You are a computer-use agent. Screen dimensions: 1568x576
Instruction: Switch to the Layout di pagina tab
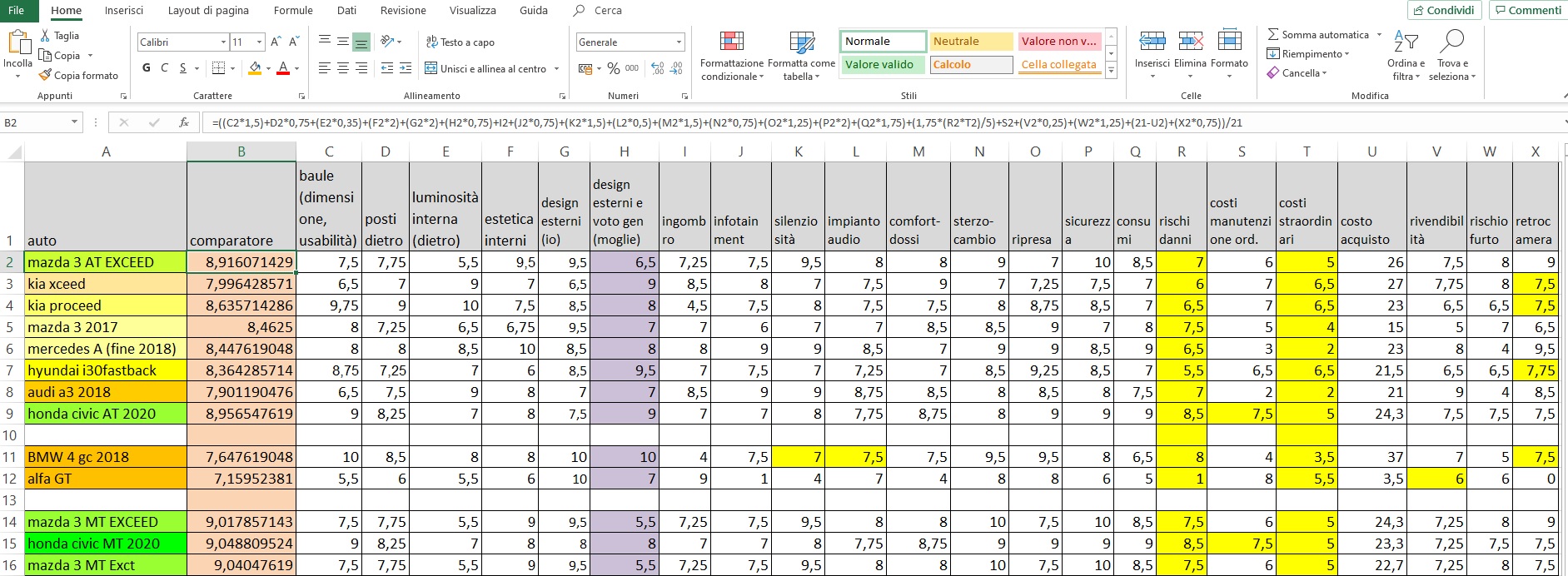[208, 11]
